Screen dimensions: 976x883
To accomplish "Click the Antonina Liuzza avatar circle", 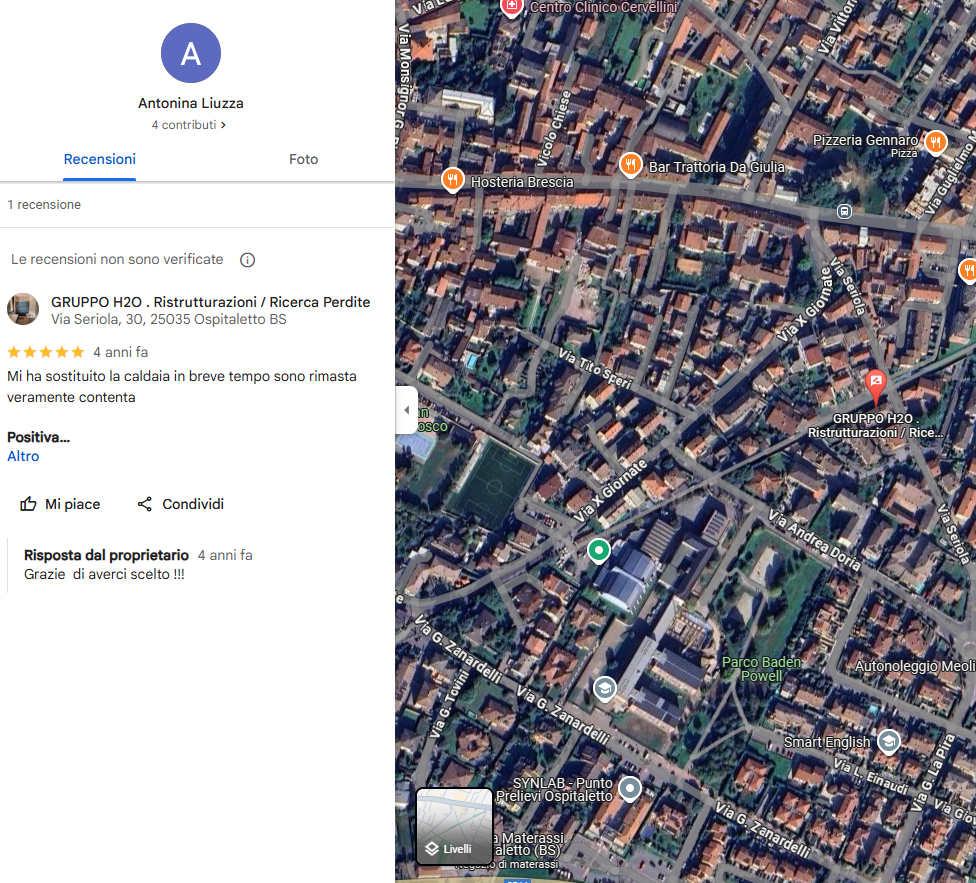I will click(190, 53).
